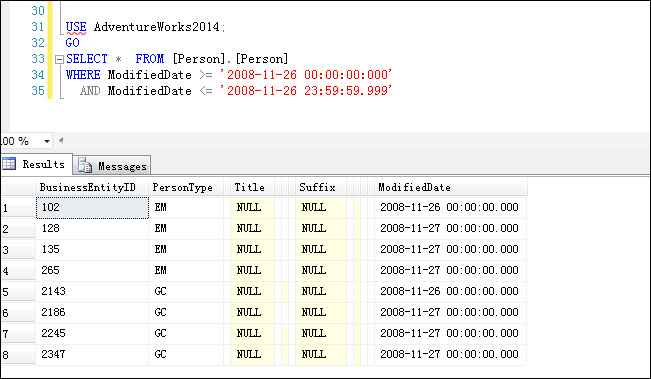The image size is (651, 379).
Task: Click BusinessEntityID cell 102
Action: tap(92, 208)
